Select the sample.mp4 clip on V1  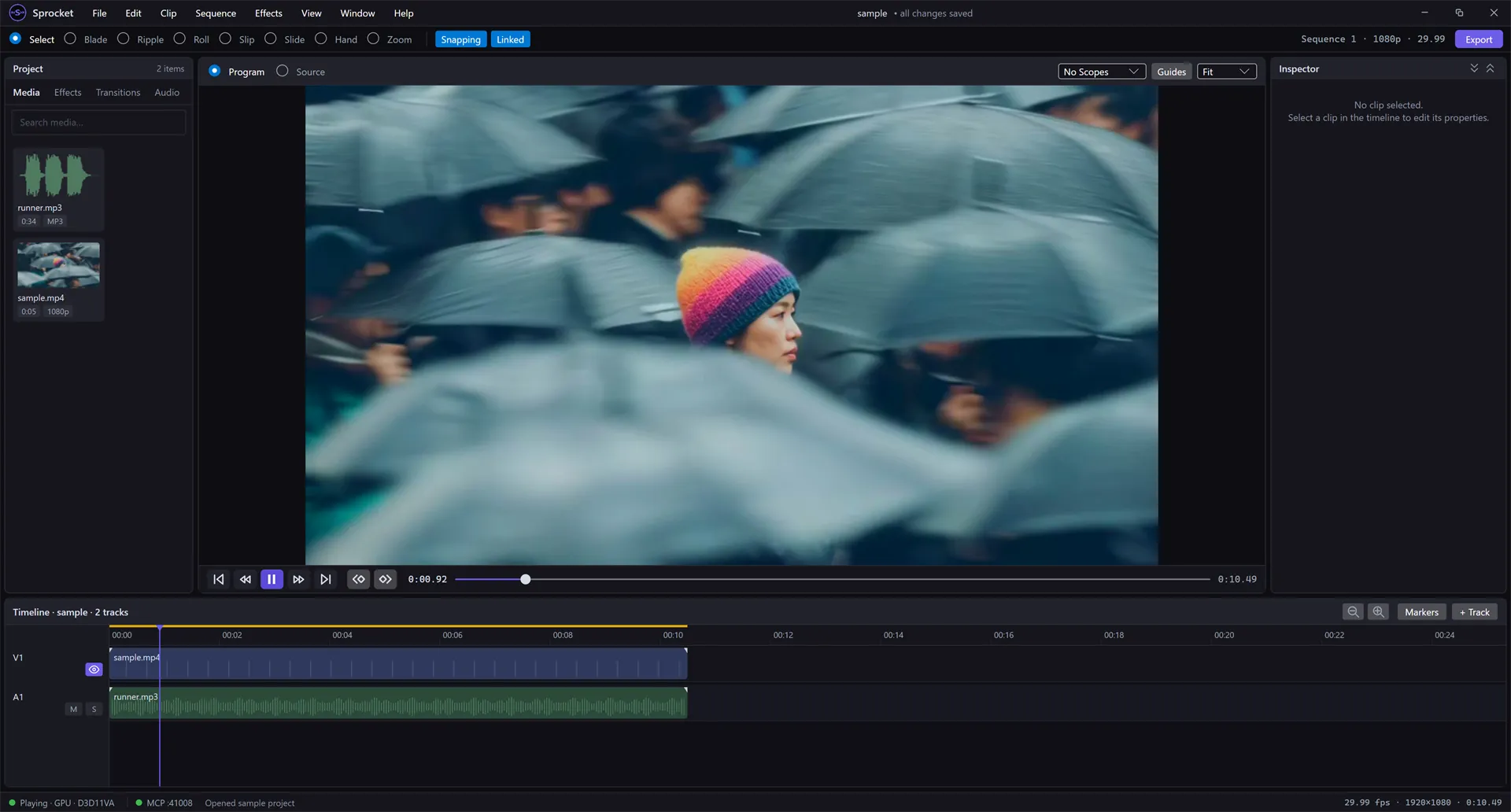click(398, 663)
